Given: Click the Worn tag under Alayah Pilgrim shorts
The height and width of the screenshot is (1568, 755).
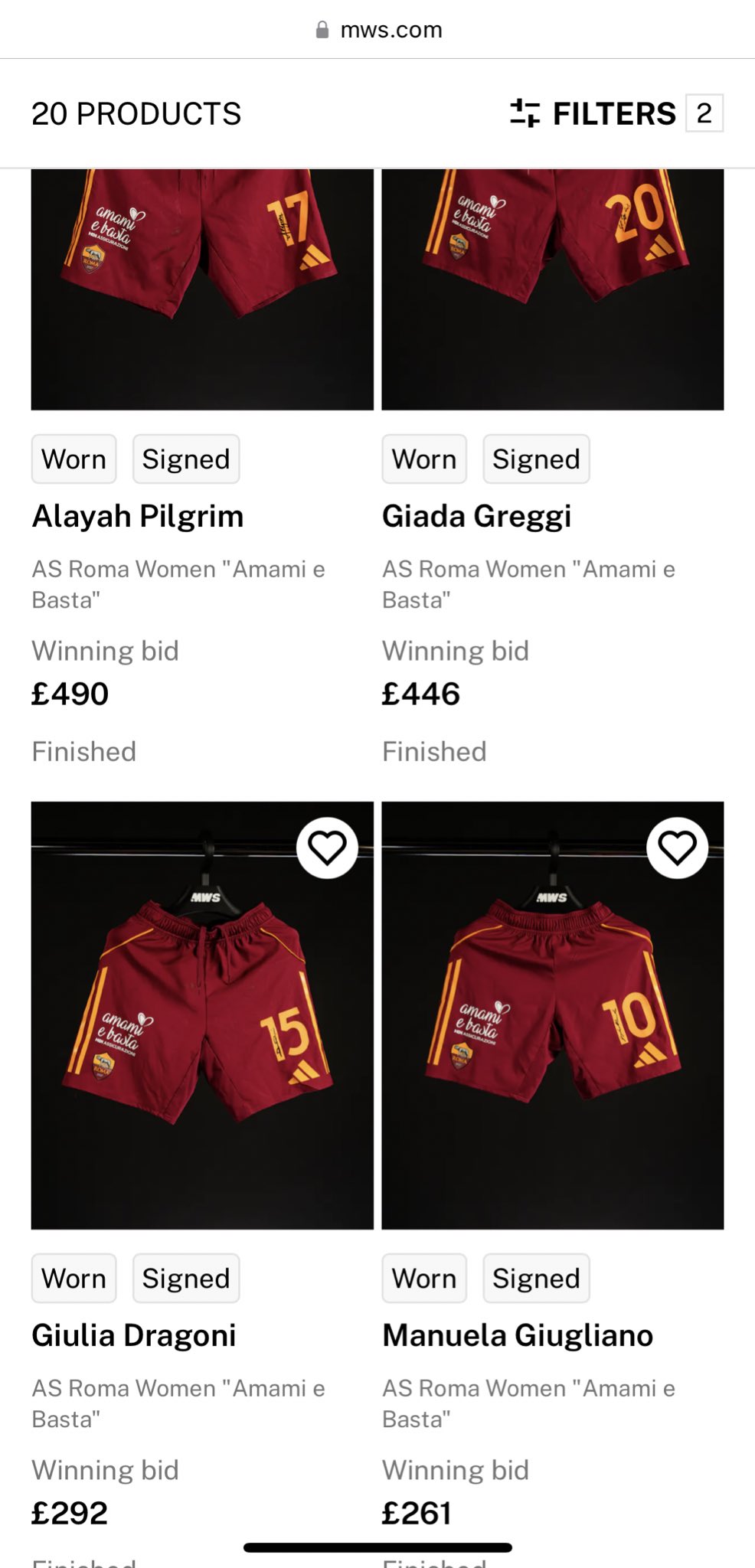Looking at the screenshot, I should (x=74, y=459).
